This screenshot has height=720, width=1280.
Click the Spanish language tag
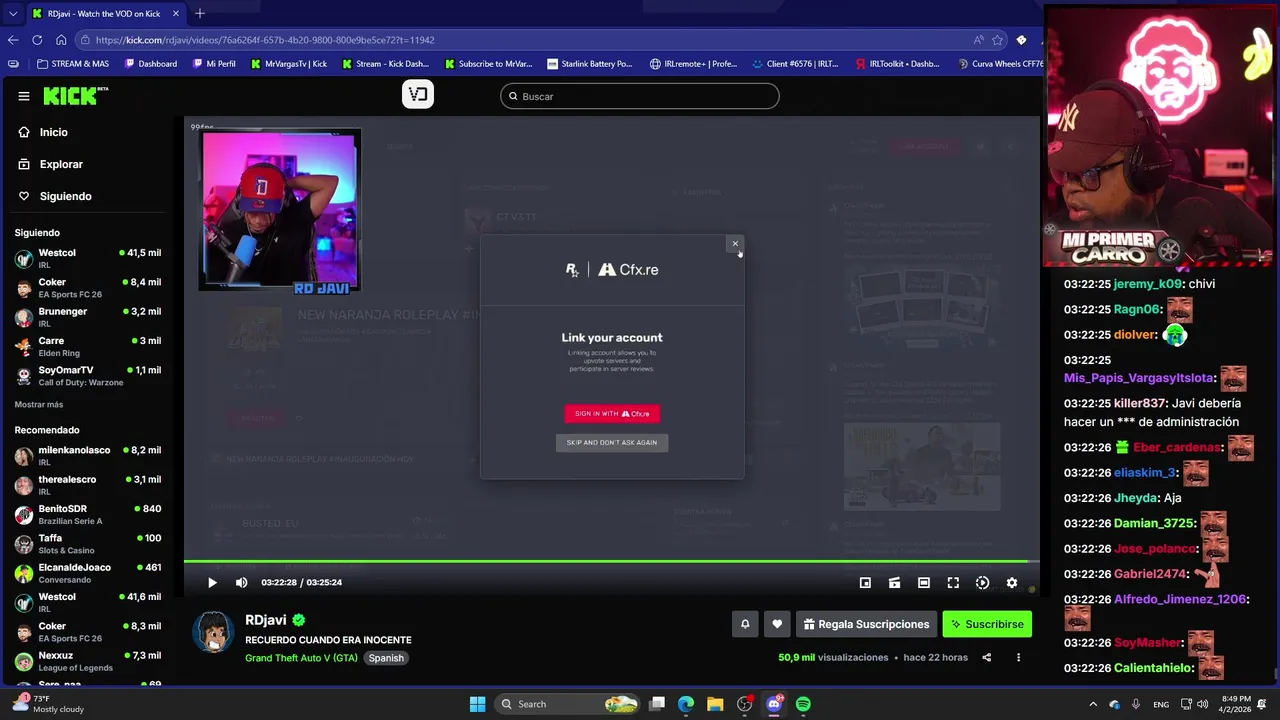tap(386, 658)
